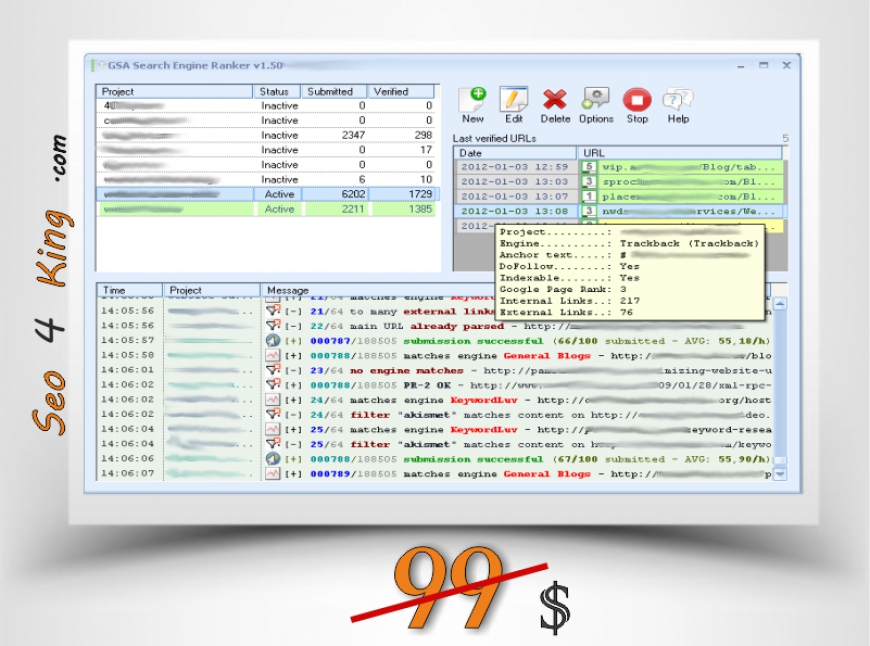Click filter icon on 14:06:04 akismet filter row
Image resolution: width=870 pixels, height=646 pixels.
(272, 444)
